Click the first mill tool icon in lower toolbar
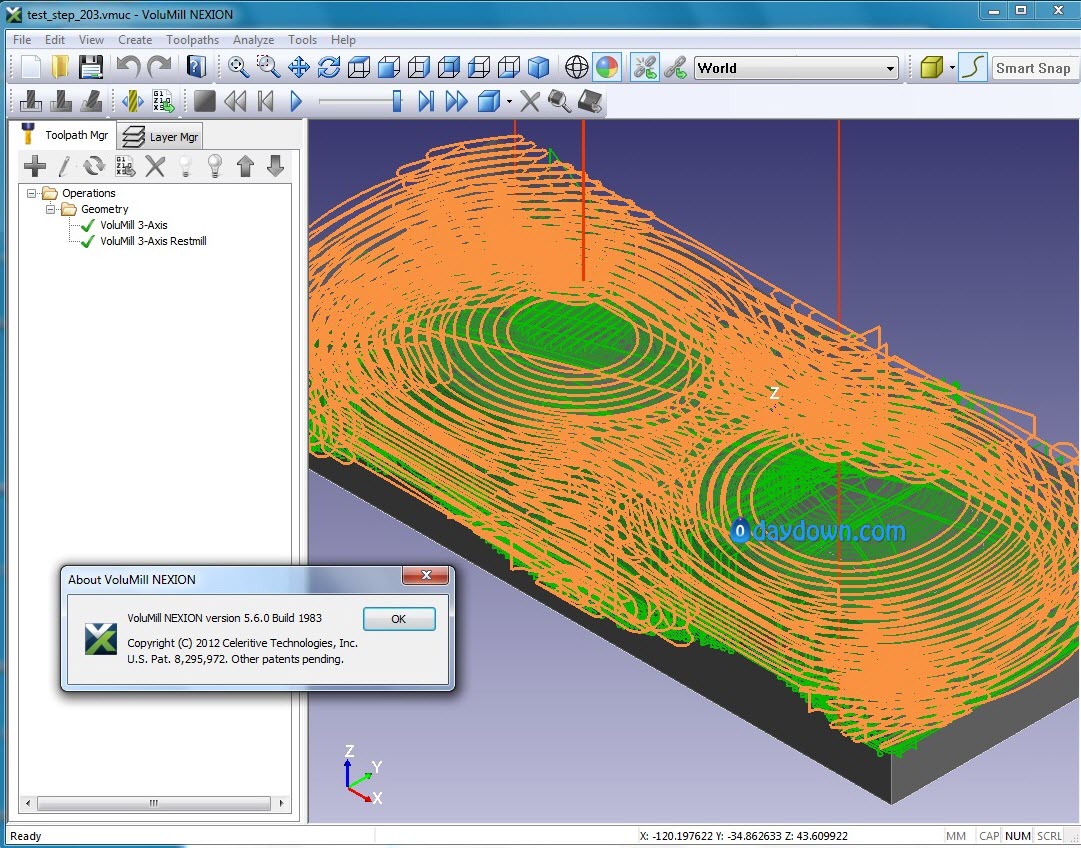Viewport: 1081px width, 848px height. [30, 102]
